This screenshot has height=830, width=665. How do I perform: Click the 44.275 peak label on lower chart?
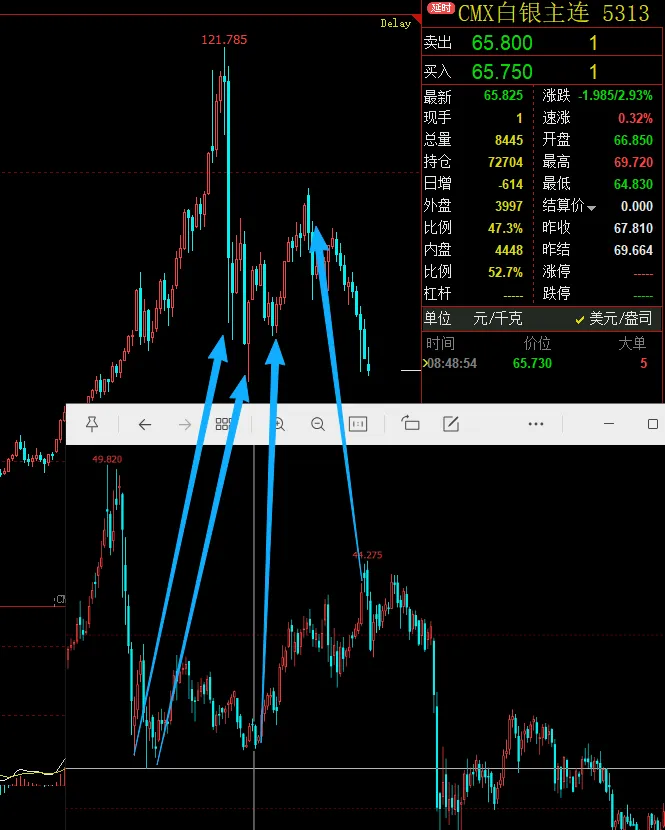click(367, 555)
